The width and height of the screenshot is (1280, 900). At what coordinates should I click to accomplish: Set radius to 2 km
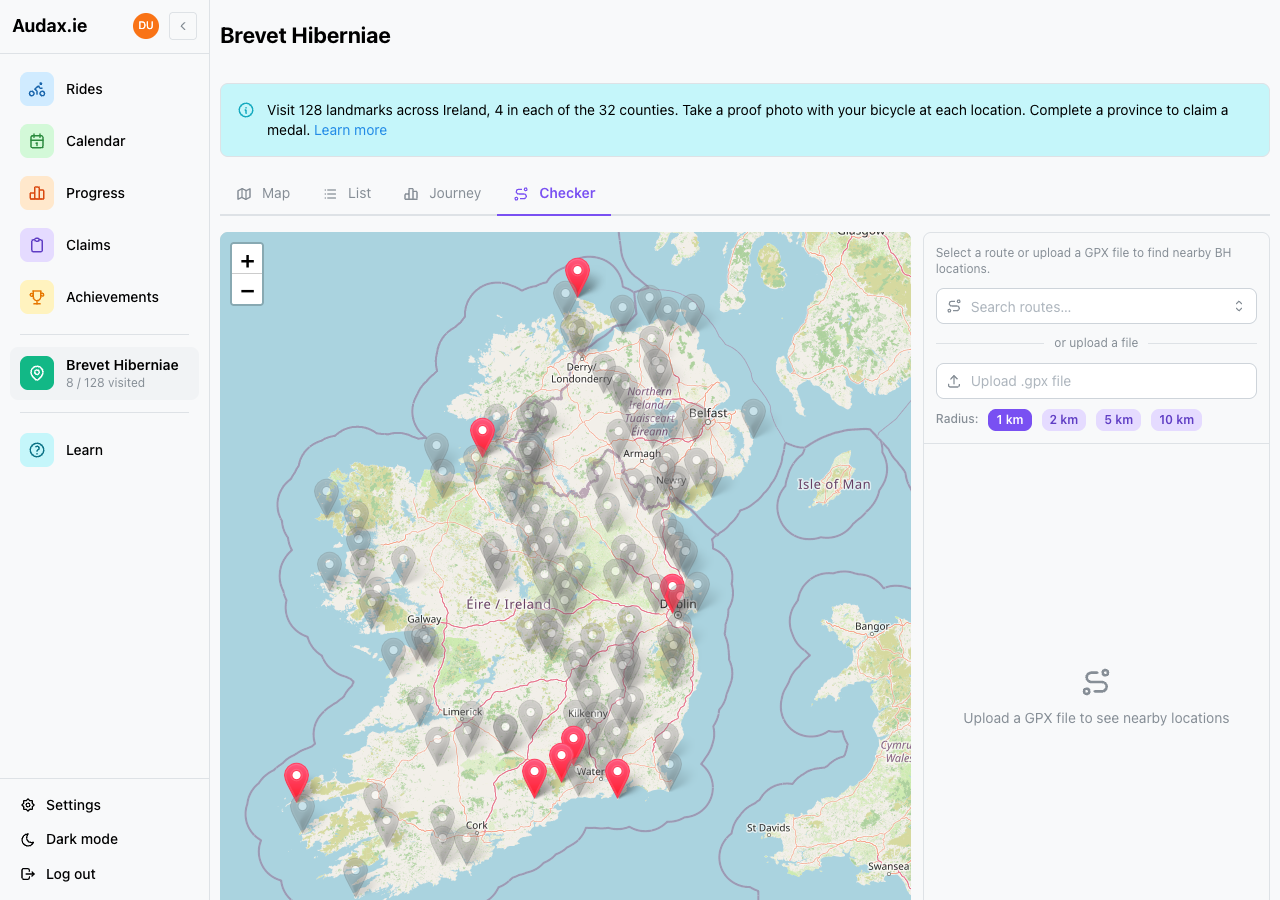click(x=1064, y=420)
